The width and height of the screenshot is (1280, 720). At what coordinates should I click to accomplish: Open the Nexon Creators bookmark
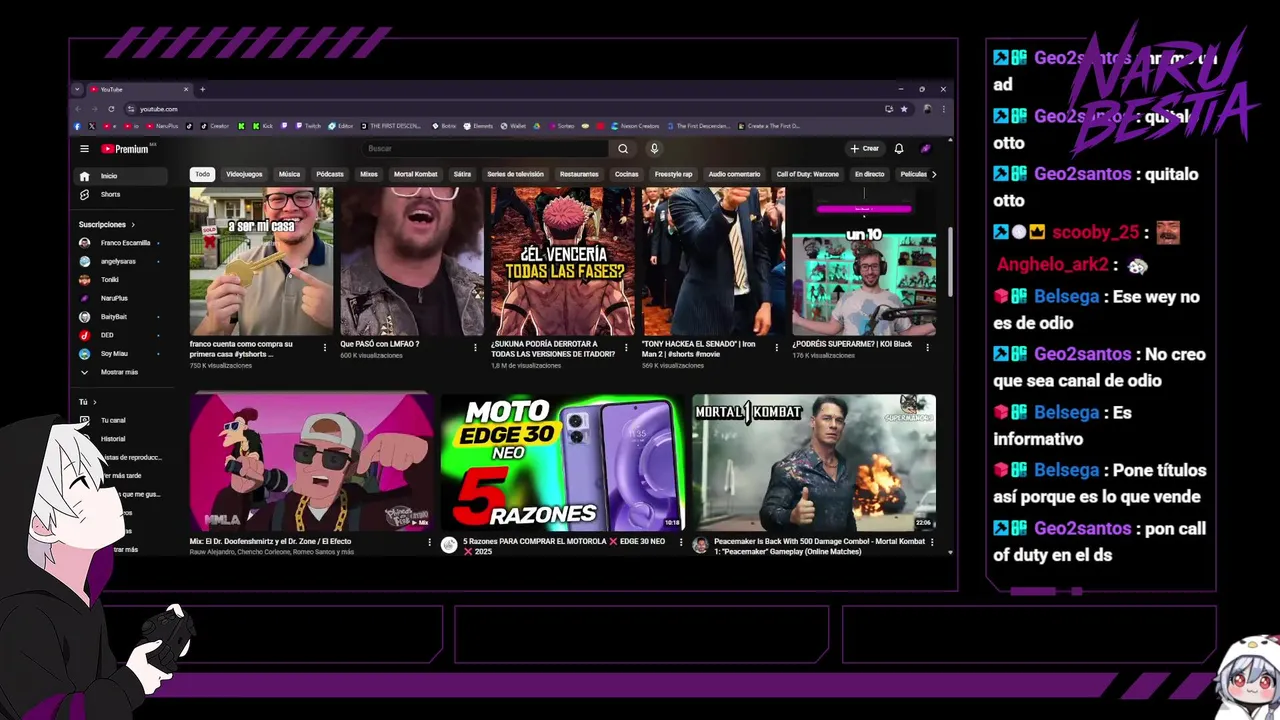pos(635,126)
